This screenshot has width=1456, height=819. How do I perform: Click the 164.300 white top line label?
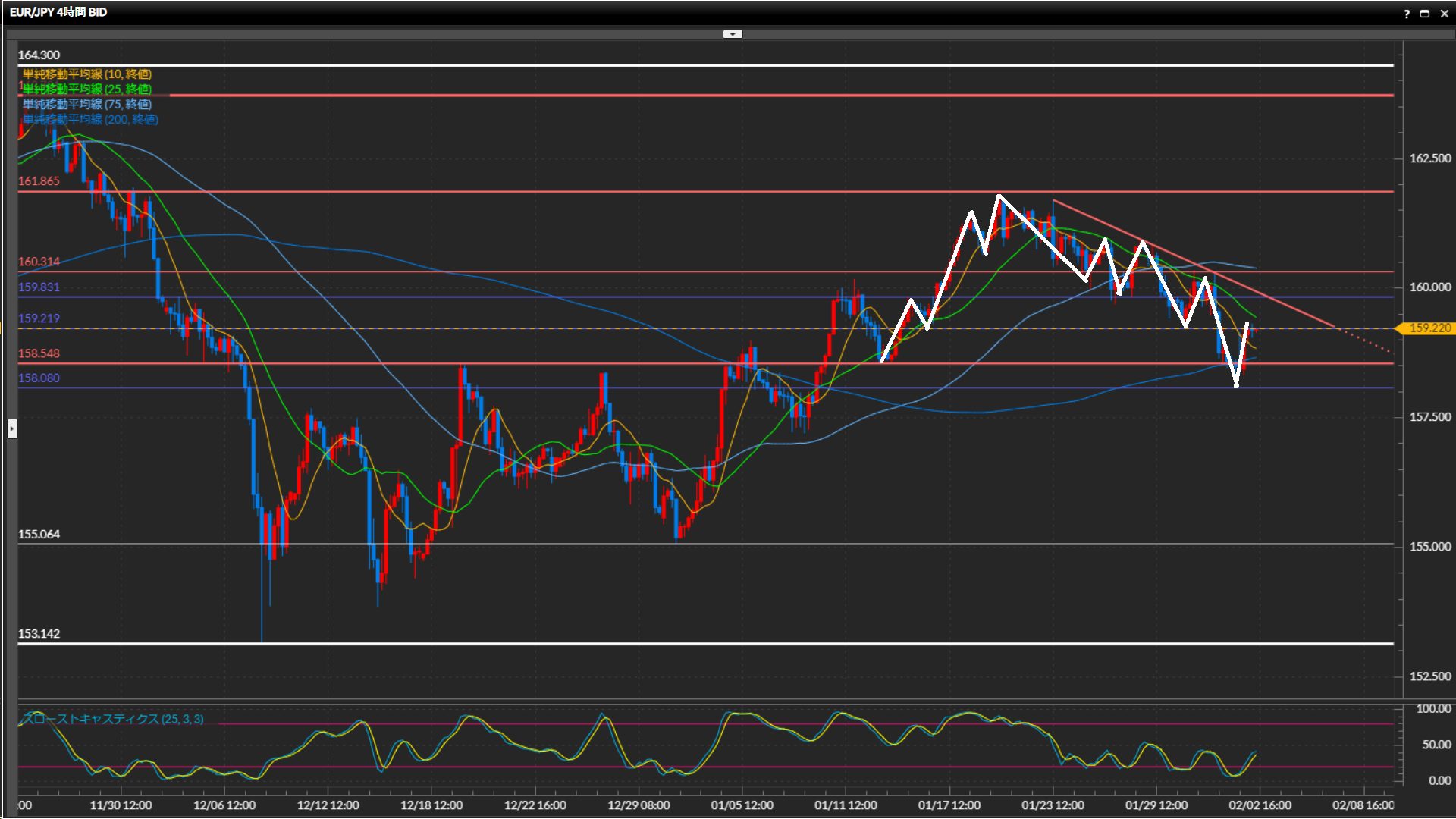pyautogui.click(x=39, y=55)
